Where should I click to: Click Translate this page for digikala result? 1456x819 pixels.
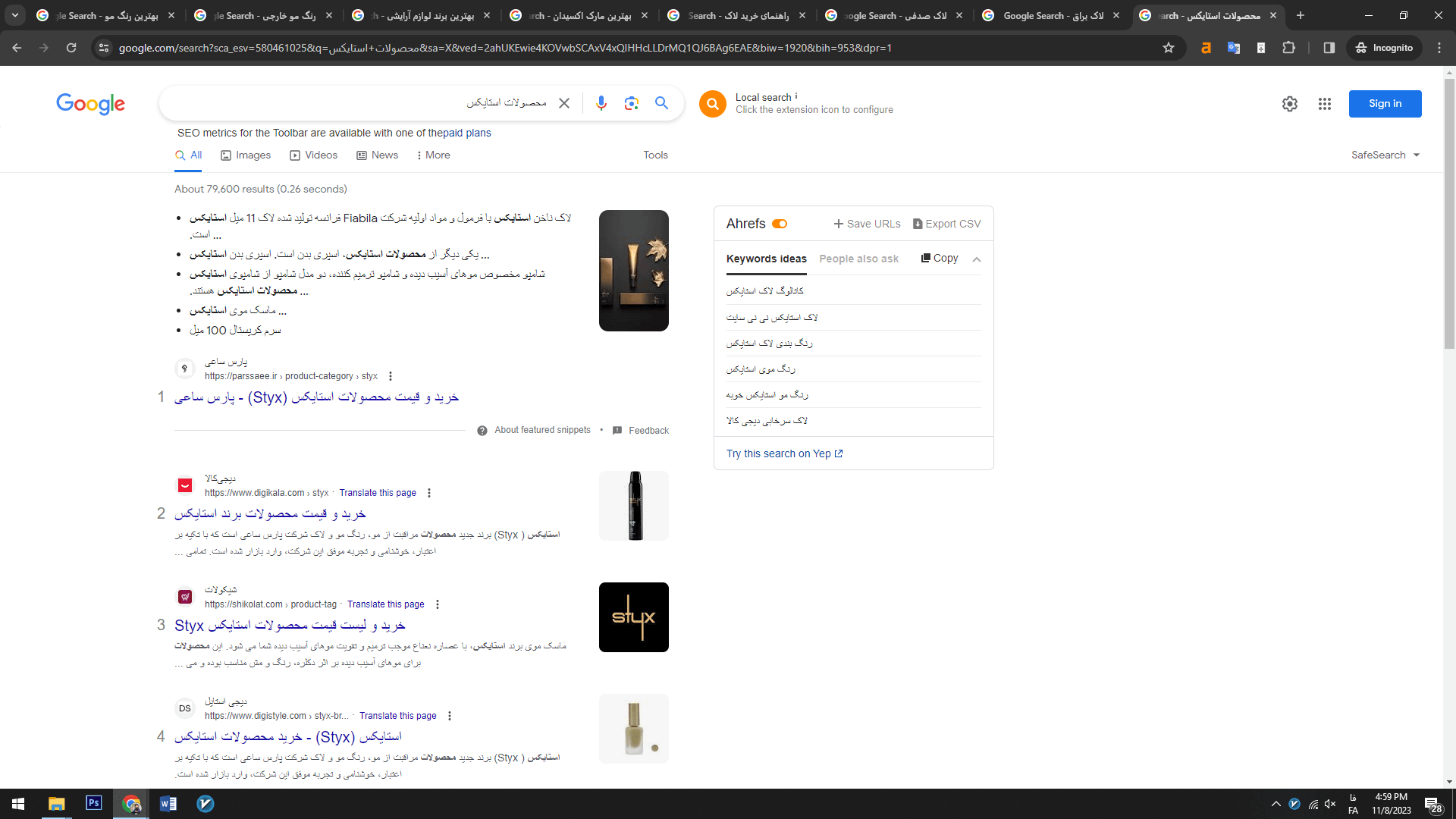point(378,493)
